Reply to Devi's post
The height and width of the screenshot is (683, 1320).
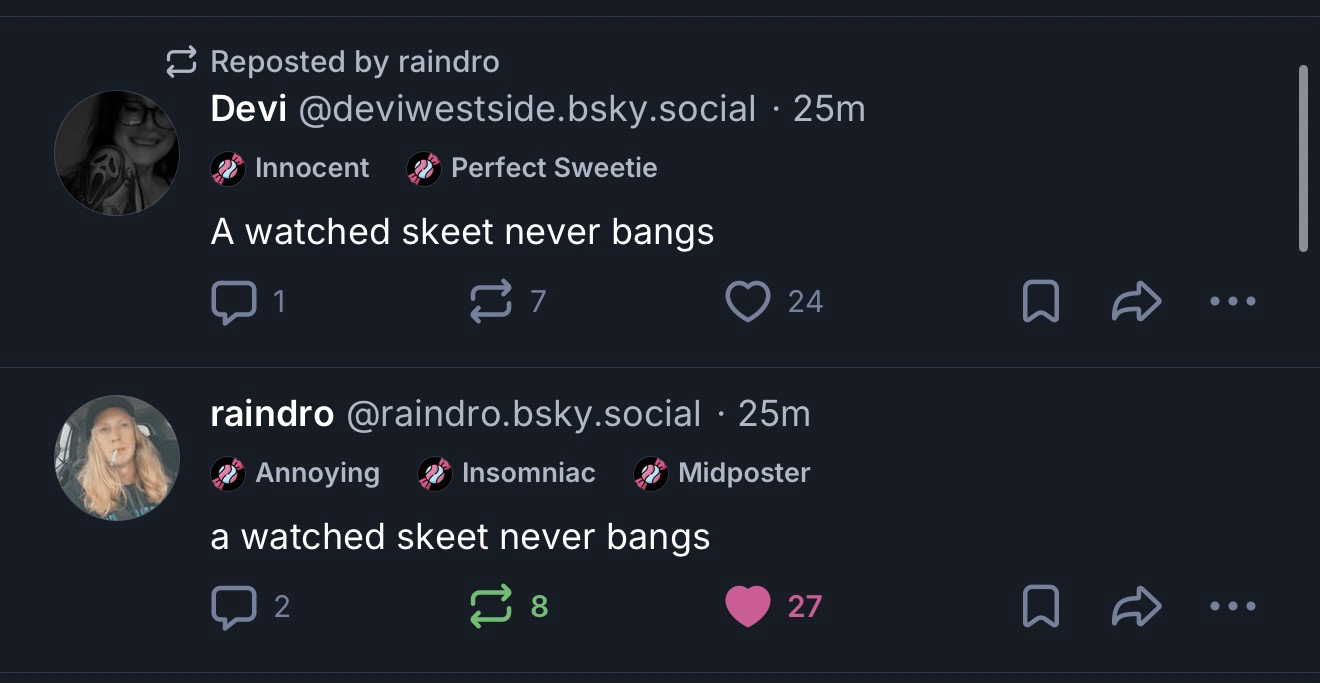click(x=234, y=301)
